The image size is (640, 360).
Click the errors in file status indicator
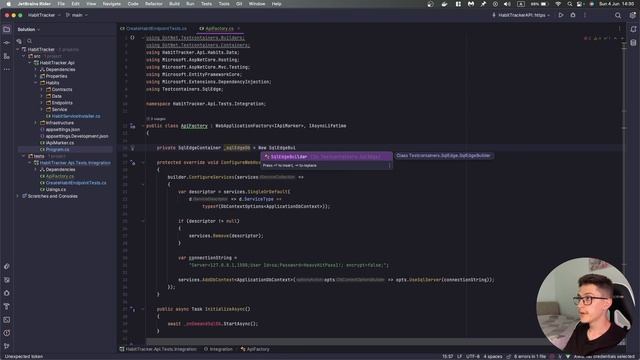click(x=530, y=357)
